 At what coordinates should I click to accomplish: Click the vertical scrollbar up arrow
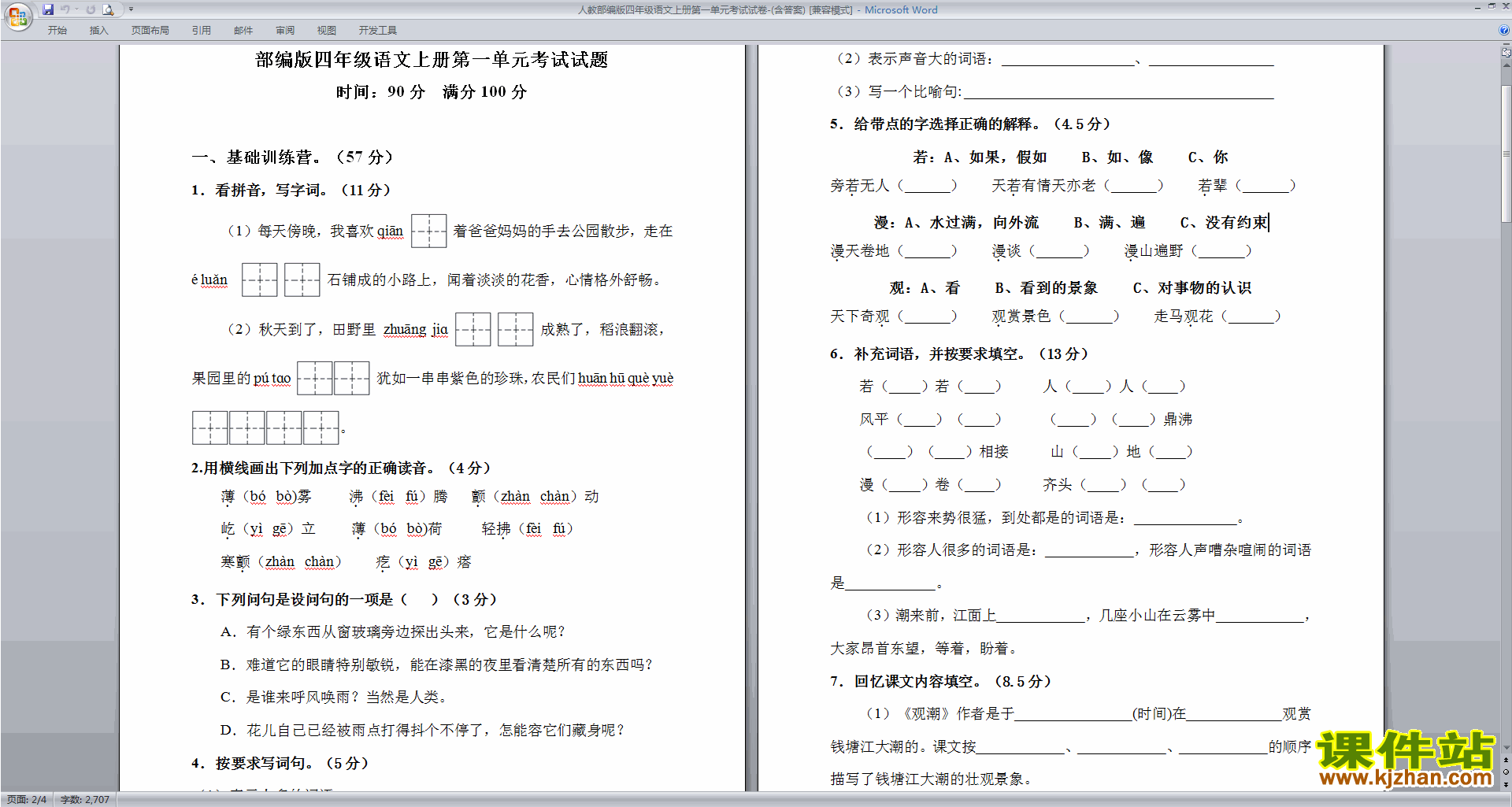point(1506,64)
